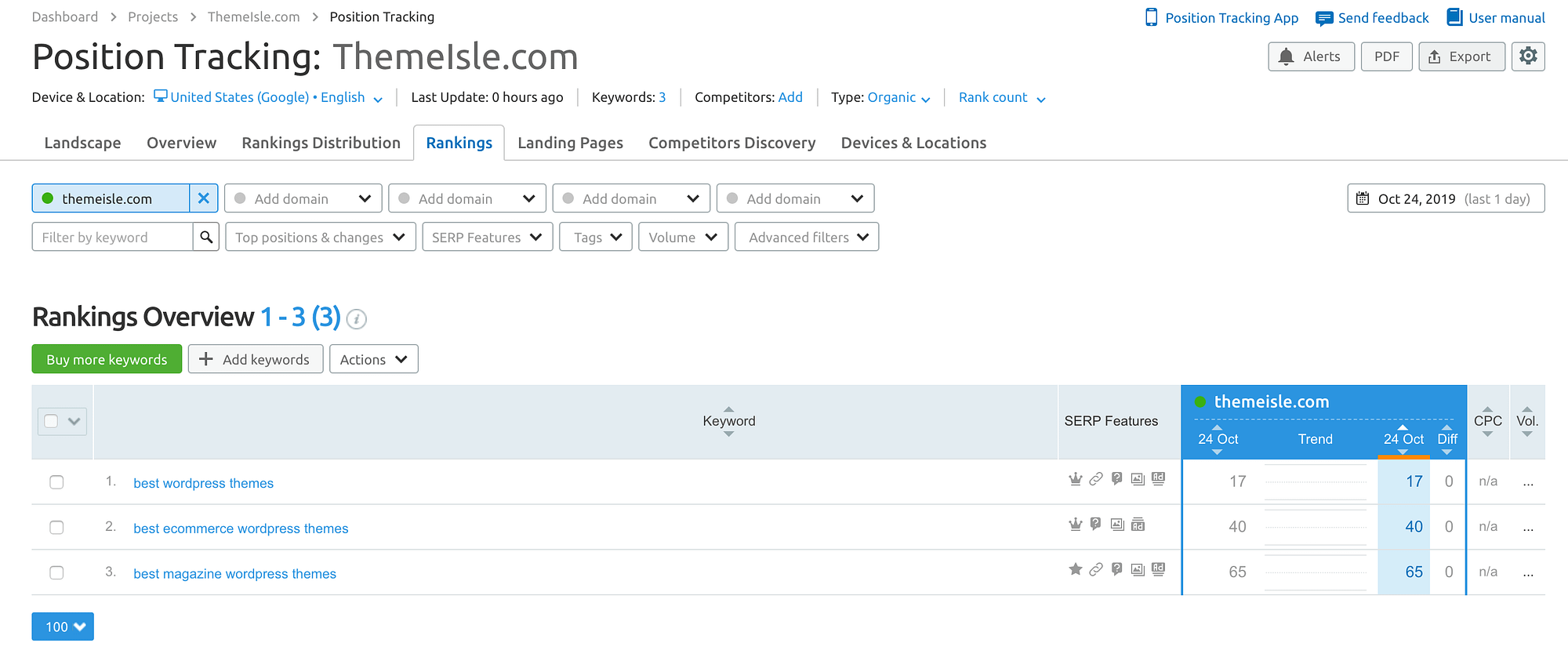
Task: Open the Landing Pages tab
Action: 570,143
